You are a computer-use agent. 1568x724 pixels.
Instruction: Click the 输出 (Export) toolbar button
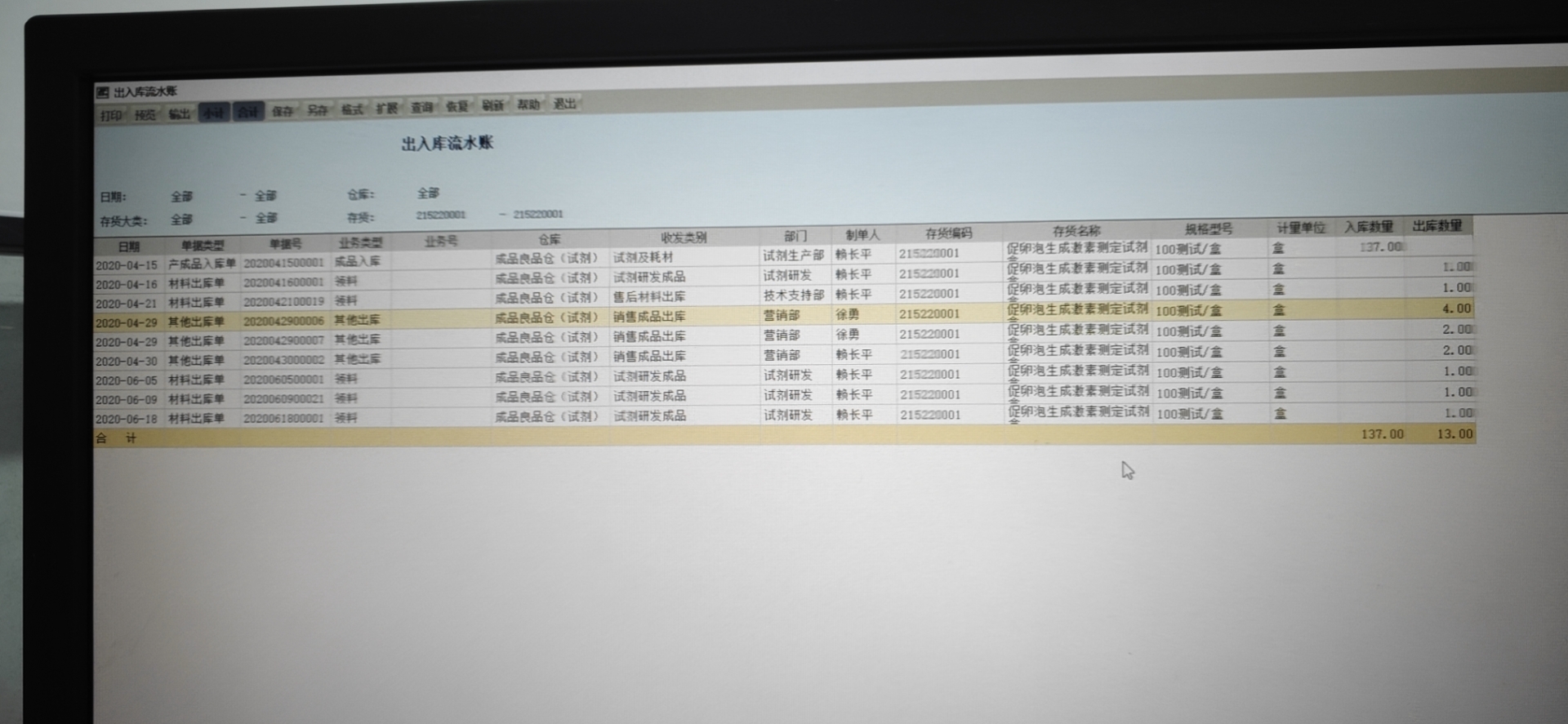tap(180, 113)
